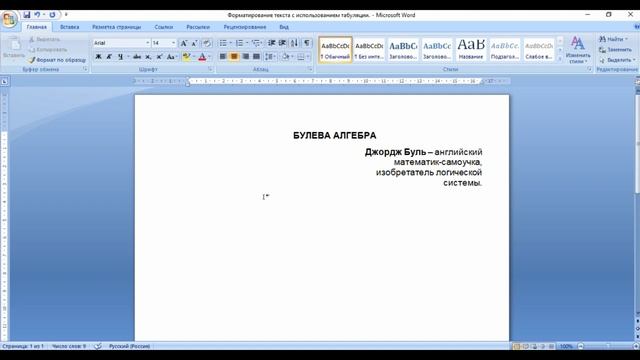Image resolution: width=640 pixels, height=360 pixels.
Task: Switch to the Главная tab
Action: (x=37, y=27)
